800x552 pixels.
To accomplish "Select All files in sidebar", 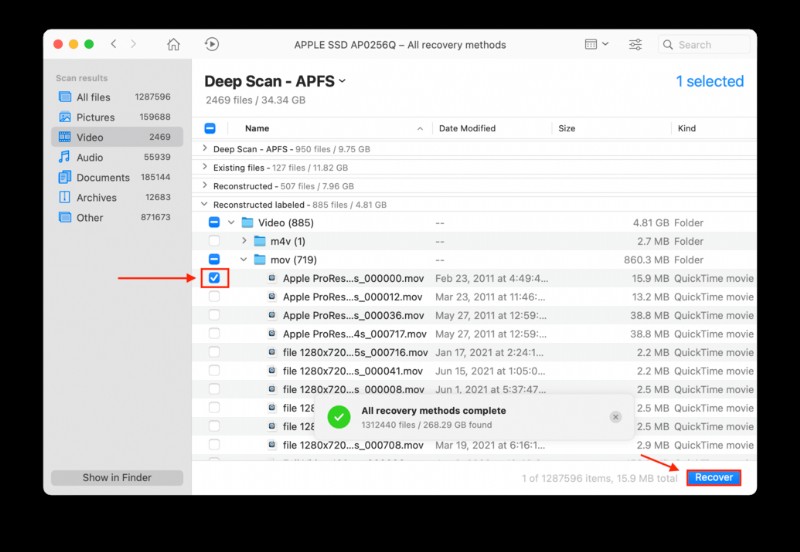I will point(117,97).
